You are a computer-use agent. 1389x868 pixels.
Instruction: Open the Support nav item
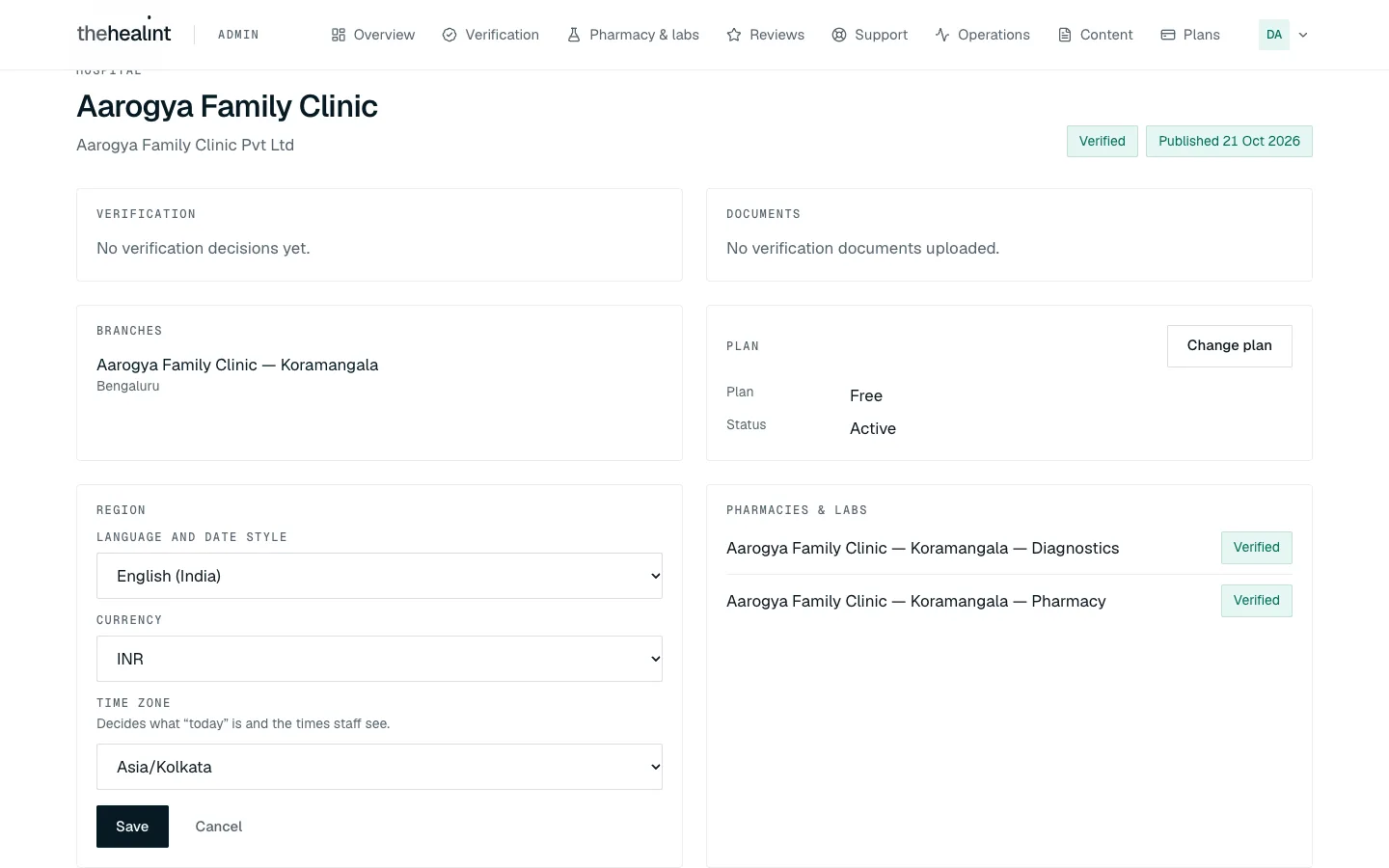click(x=870, y=35)
